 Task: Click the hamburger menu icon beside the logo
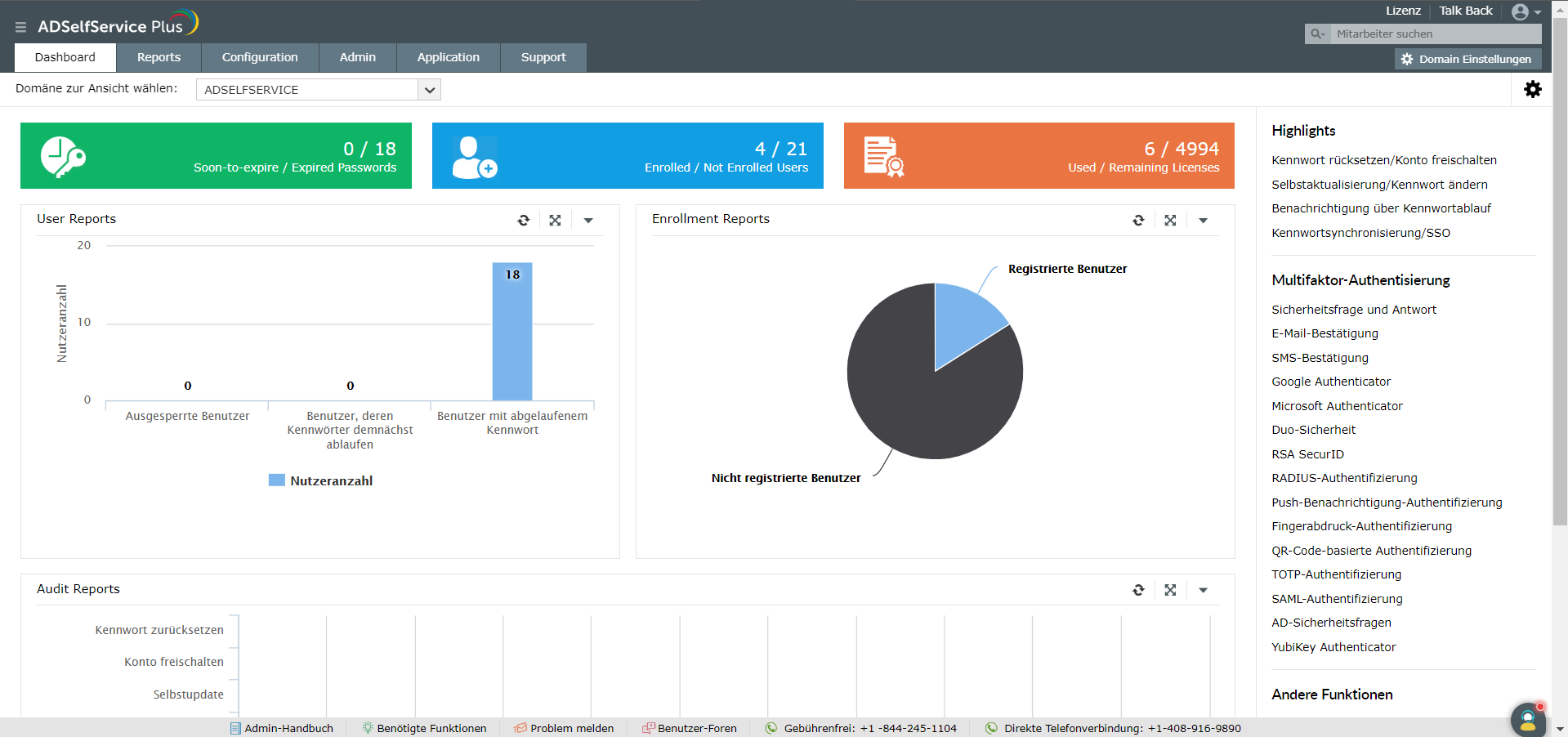point(20,27)
